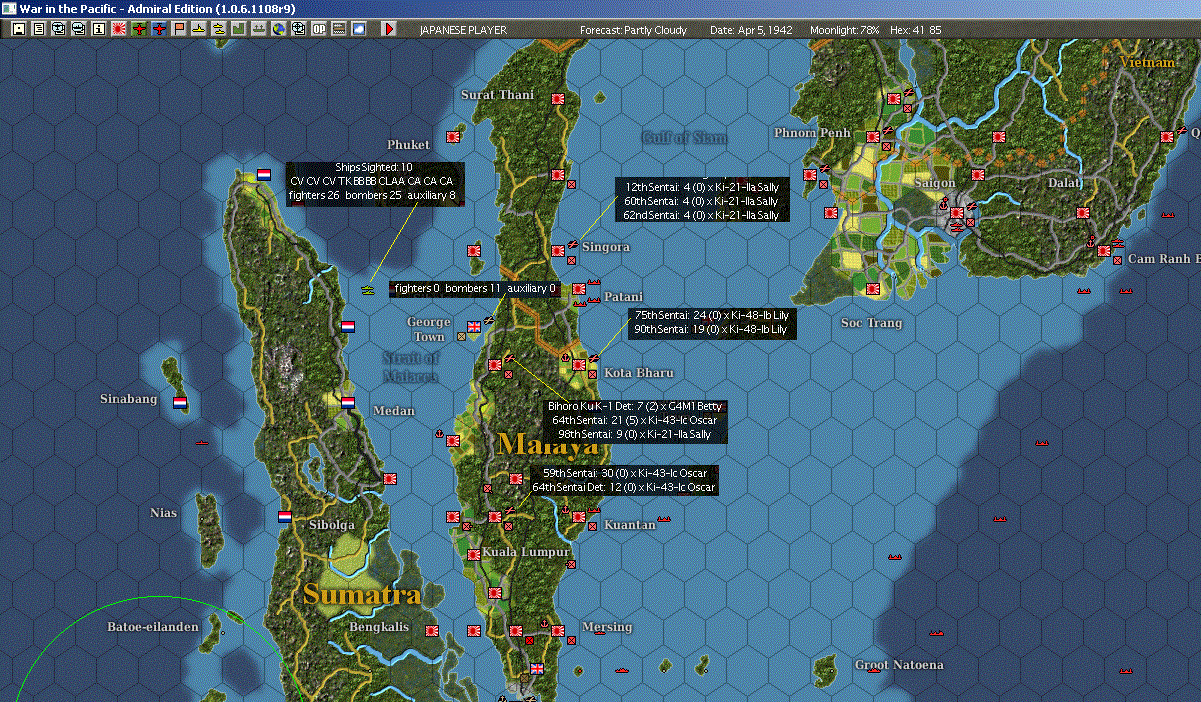
Task: Select the yellow sighted task force ship icon
Action: [368, 289]
